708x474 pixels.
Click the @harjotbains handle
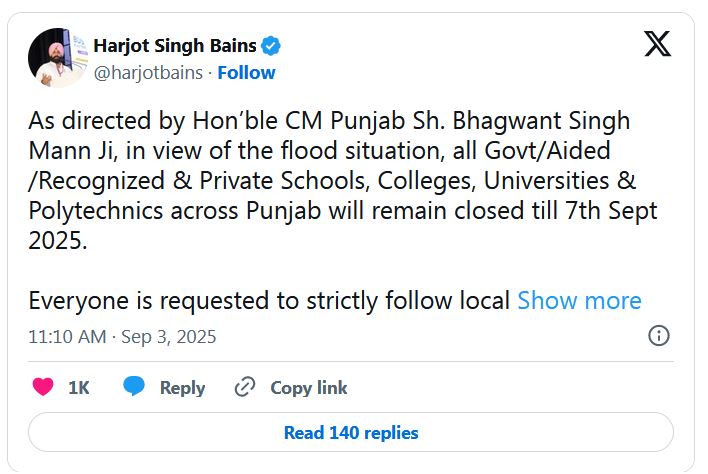click(x=148, y=72)
